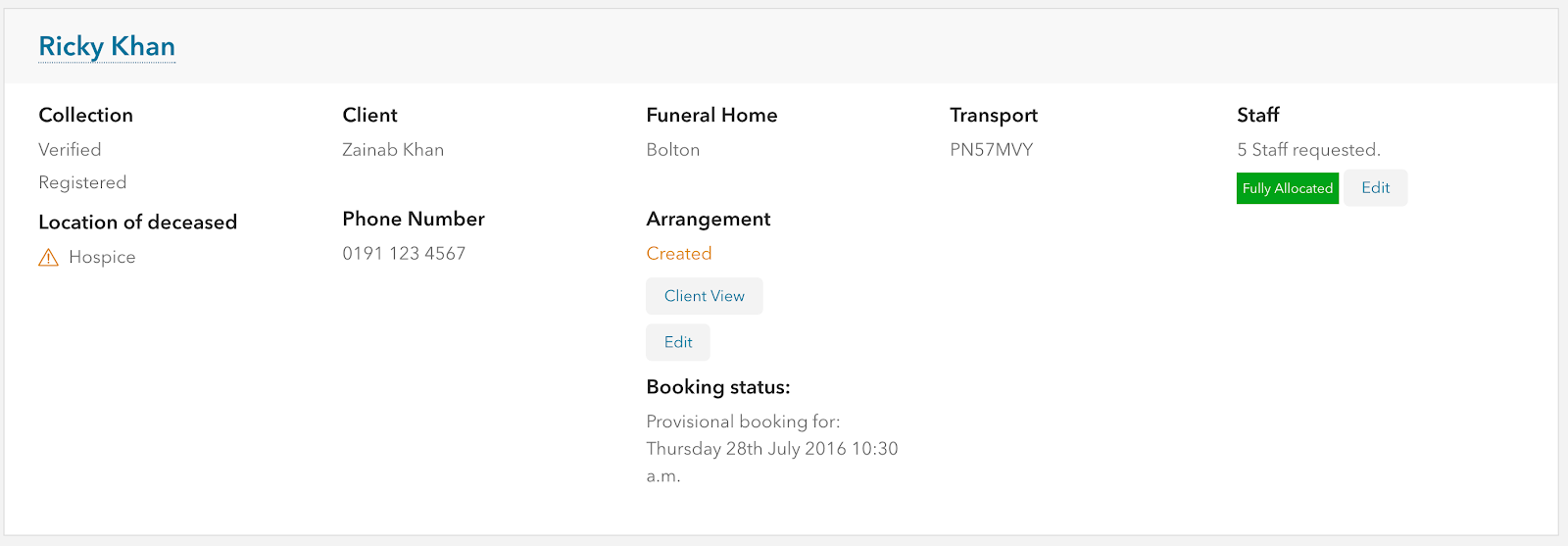Open the Ricky Khan record link
This screenshot has width=1568, height=546.
[107, 46]
